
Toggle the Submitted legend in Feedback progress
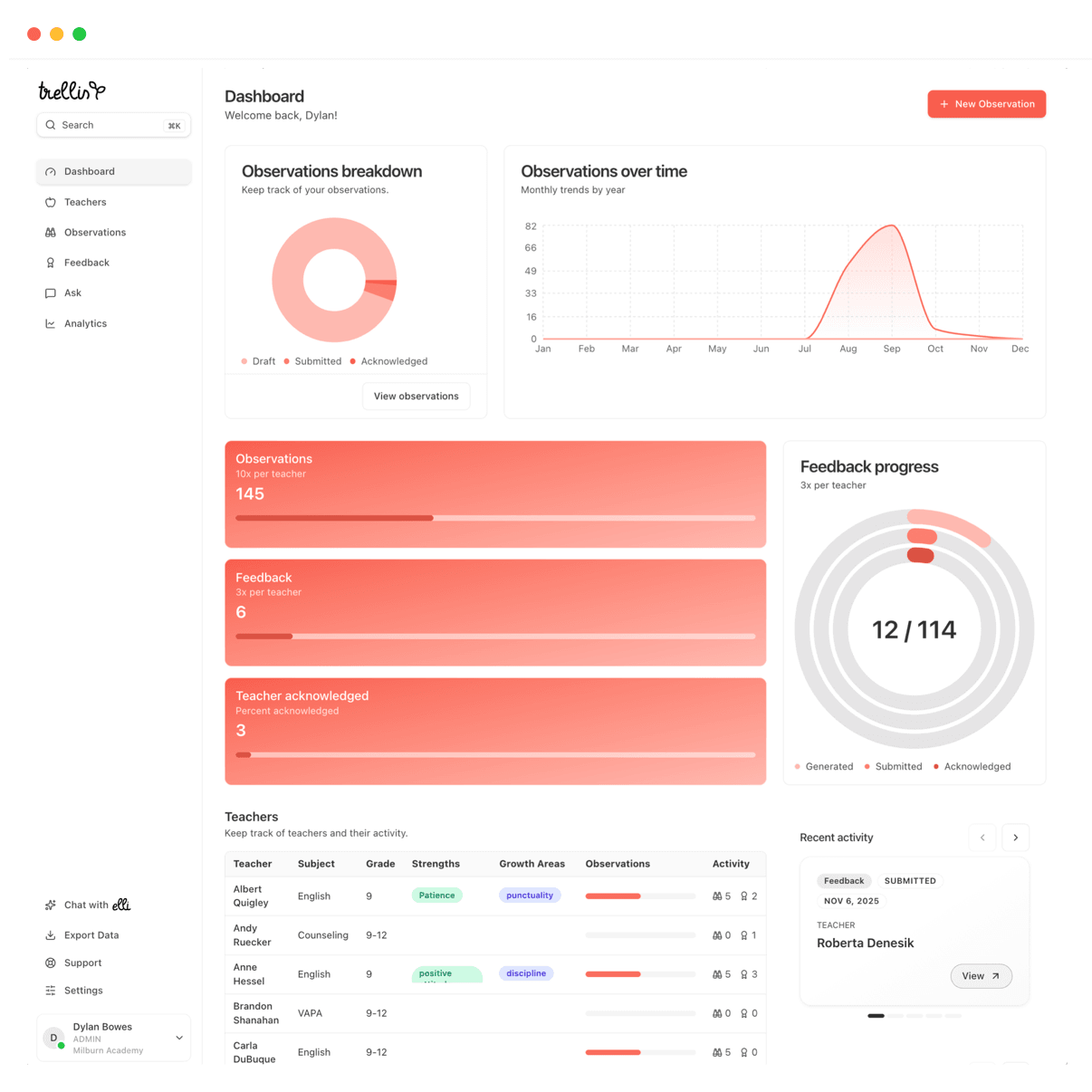coord(893,766)
